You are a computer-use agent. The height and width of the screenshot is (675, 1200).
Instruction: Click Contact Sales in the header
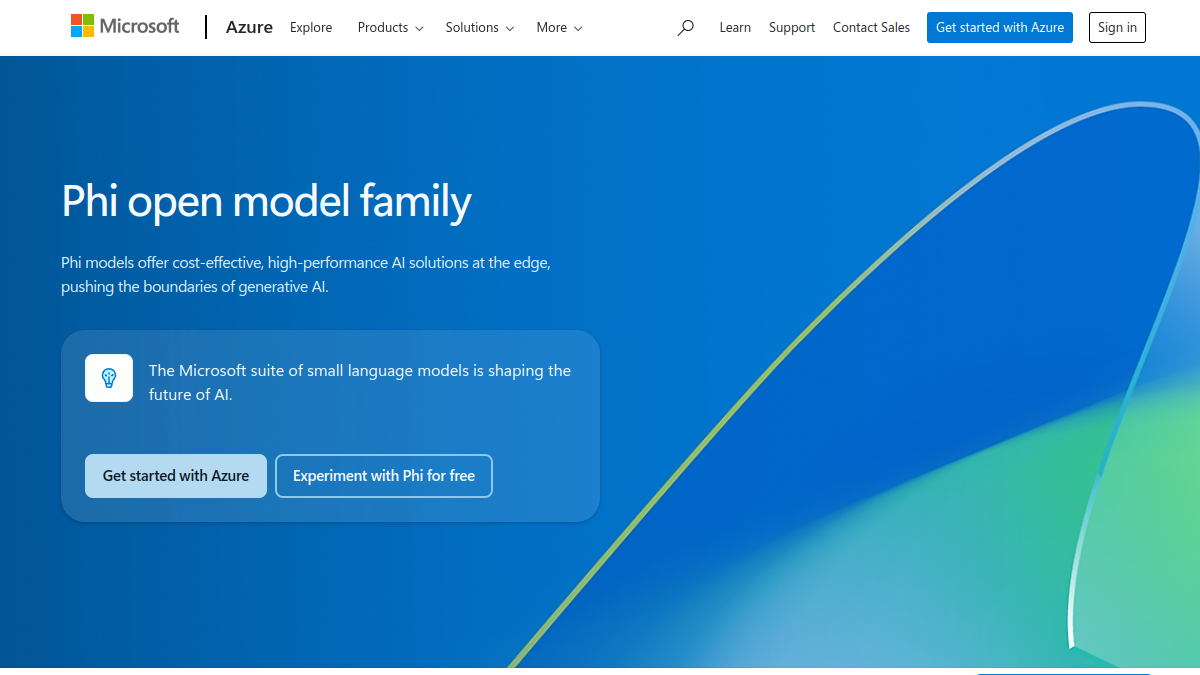click(871, 28)
